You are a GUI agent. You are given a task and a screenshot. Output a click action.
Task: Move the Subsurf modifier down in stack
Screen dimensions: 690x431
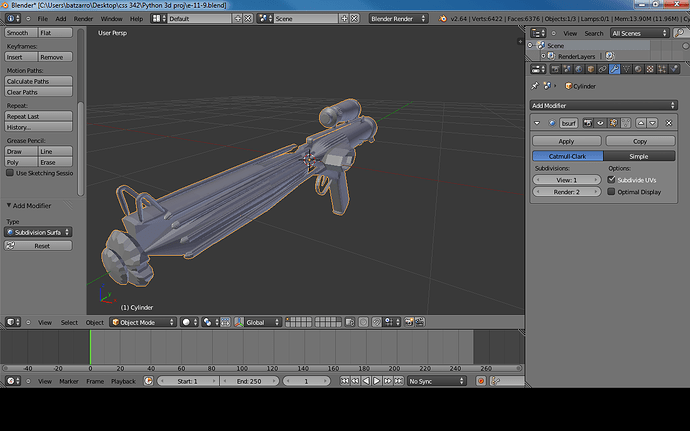(x=653, y=123)
